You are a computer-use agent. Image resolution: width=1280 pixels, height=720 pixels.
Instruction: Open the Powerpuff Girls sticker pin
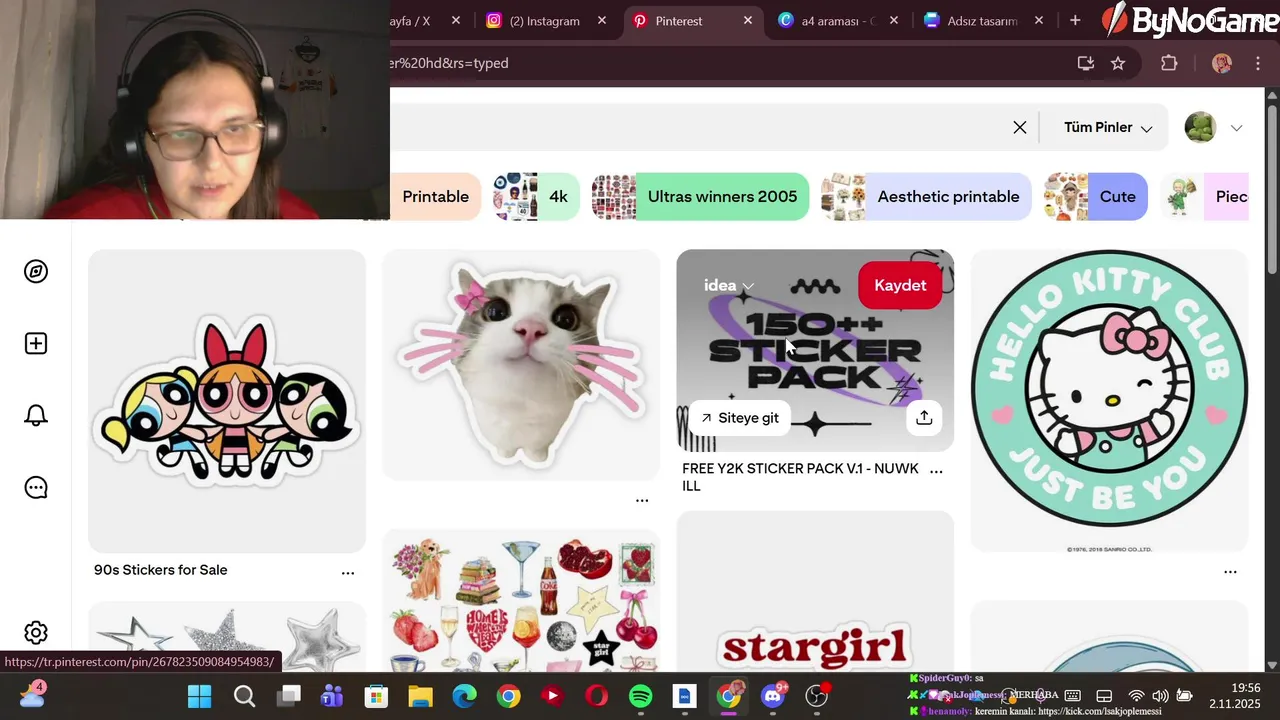point(227,400)
